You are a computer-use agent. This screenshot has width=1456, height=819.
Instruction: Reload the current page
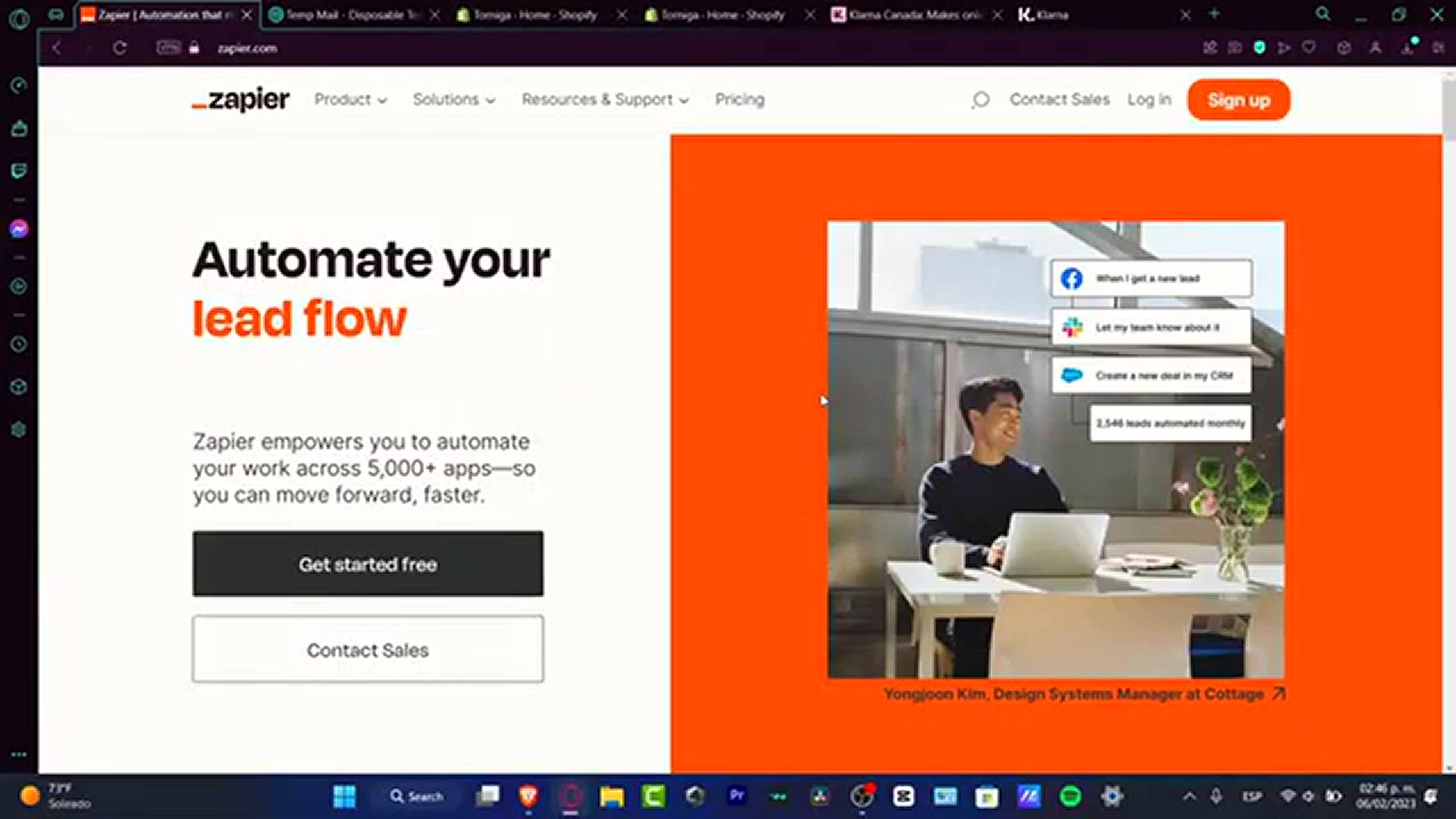[120, 48]
